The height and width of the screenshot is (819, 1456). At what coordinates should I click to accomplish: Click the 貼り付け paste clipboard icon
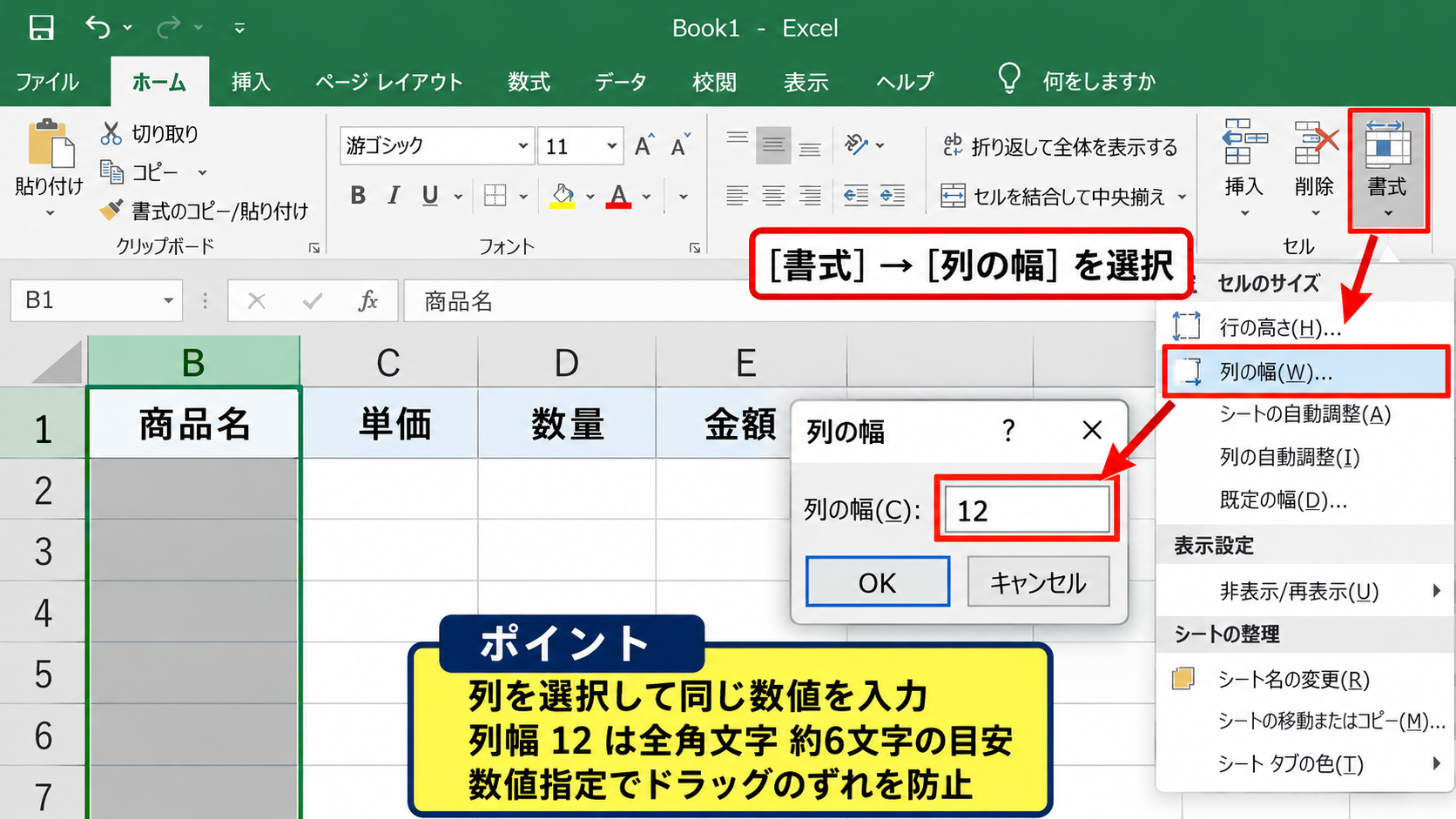point(51,144)
